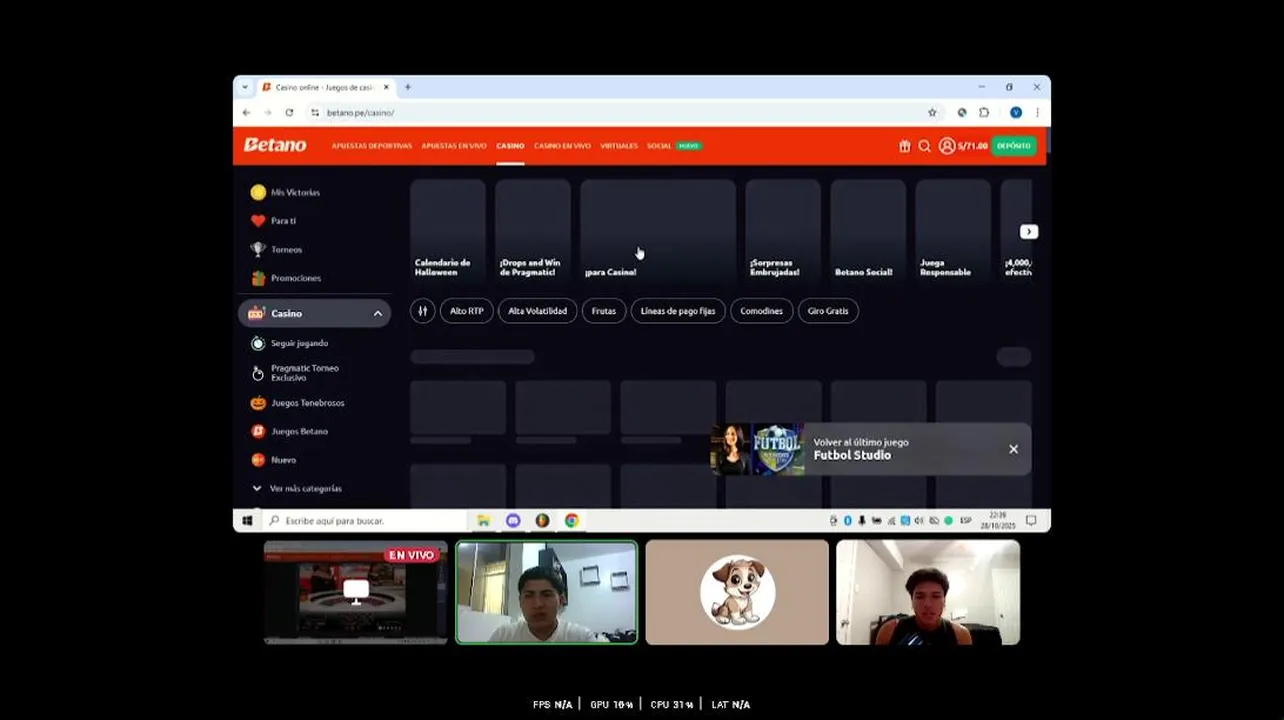
Task: Bookmark this page with the star icon
Action: (932, 113)
